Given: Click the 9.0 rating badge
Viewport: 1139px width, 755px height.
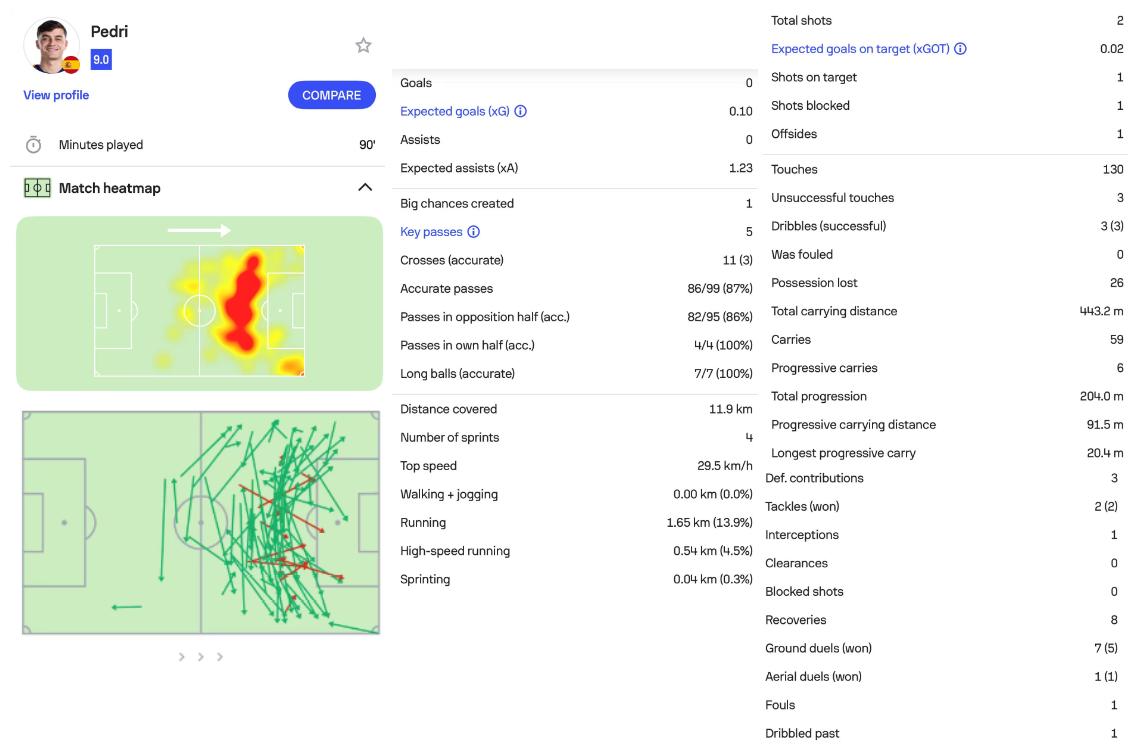Looking at the screenshot, I should (x=101, y=60).
